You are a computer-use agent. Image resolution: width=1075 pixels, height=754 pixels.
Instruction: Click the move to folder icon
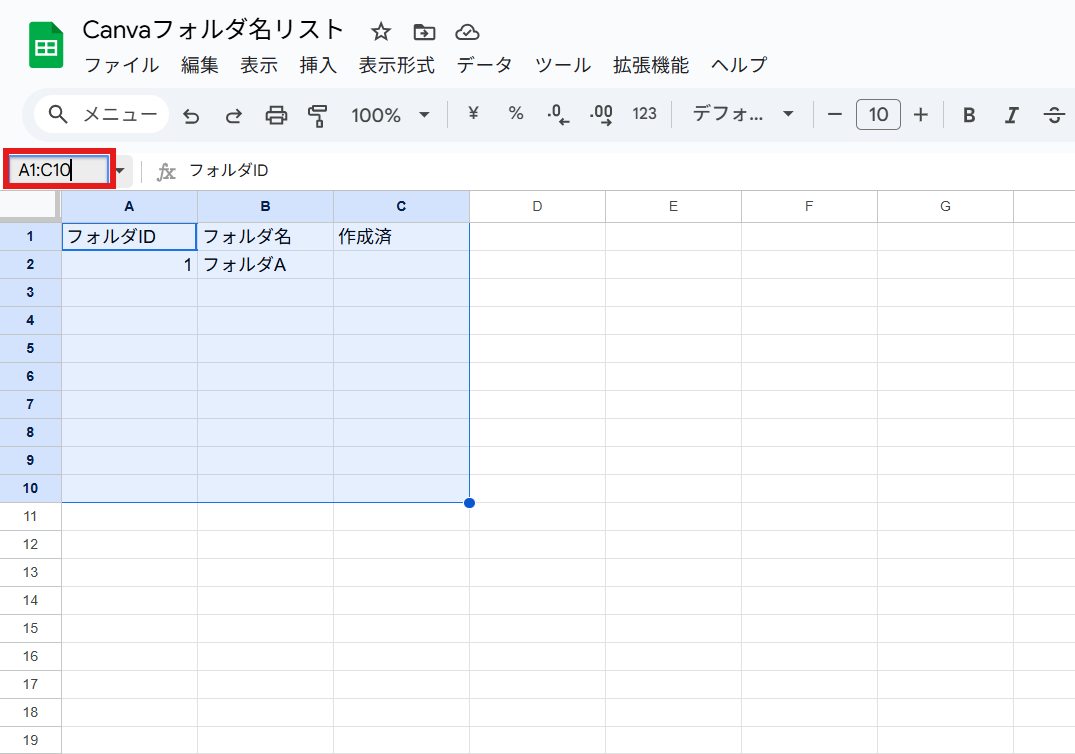tap(424, 32)
